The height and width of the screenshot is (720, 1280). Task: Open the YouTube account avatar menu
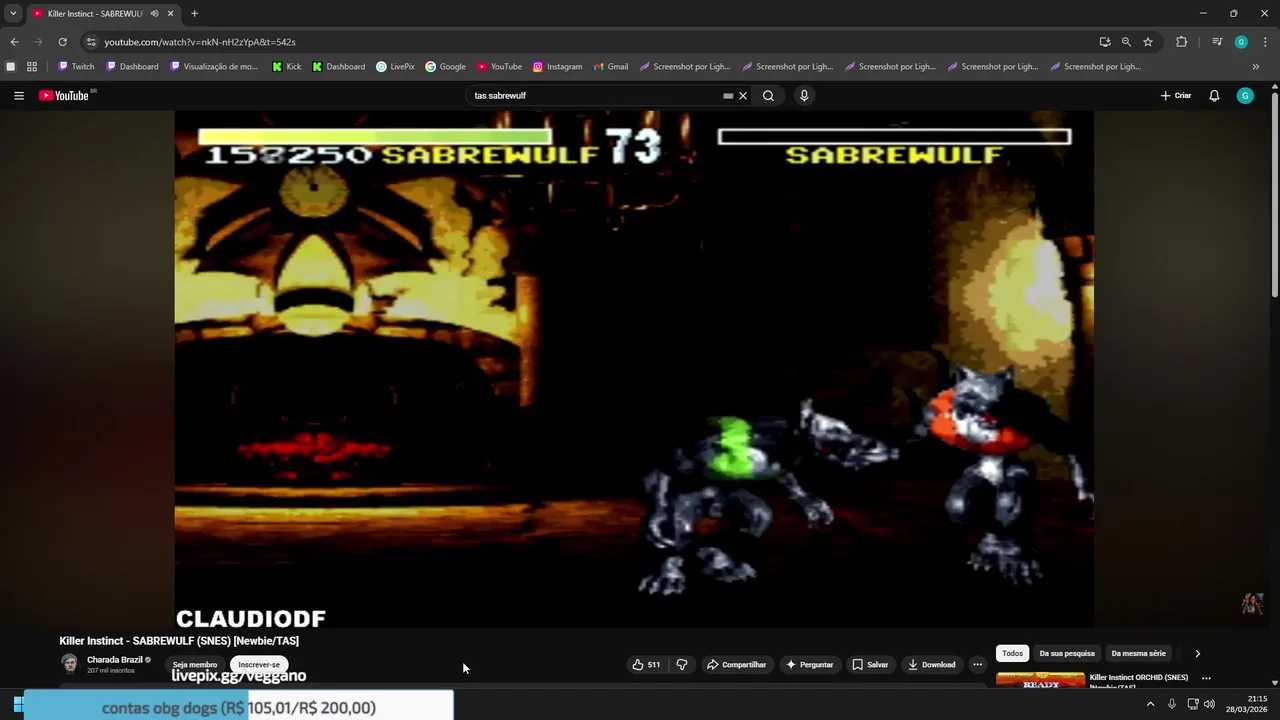pyautogui.click(x=1245, y=96)
